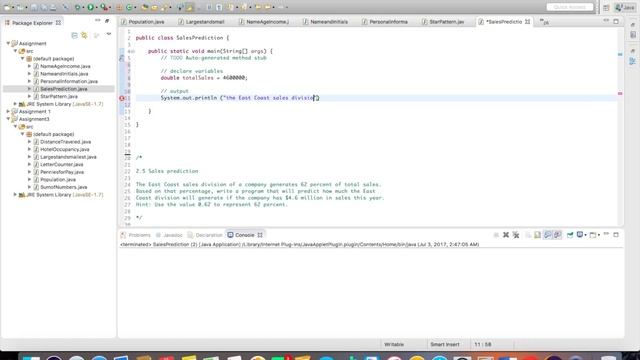
Task: Select PenniesforPay.java in Package Explorer
Action: click(62, 172)
